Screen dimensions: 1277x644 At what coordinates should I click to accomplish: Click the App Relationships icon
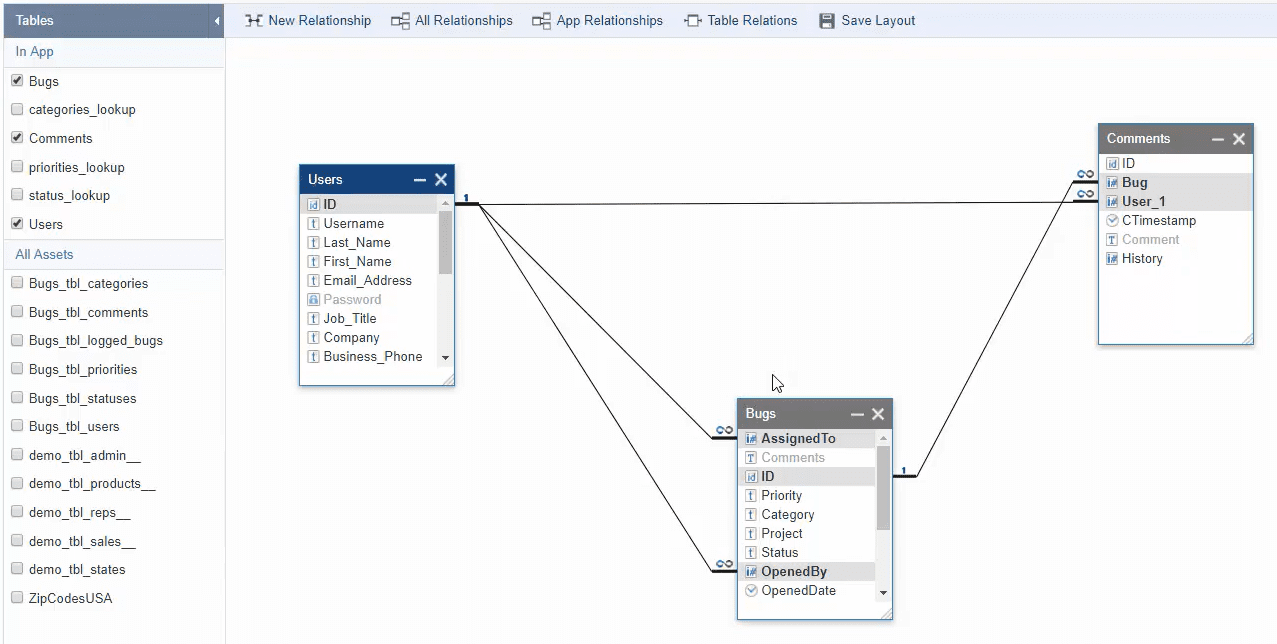pyautogui.click(x=541, y=21)
